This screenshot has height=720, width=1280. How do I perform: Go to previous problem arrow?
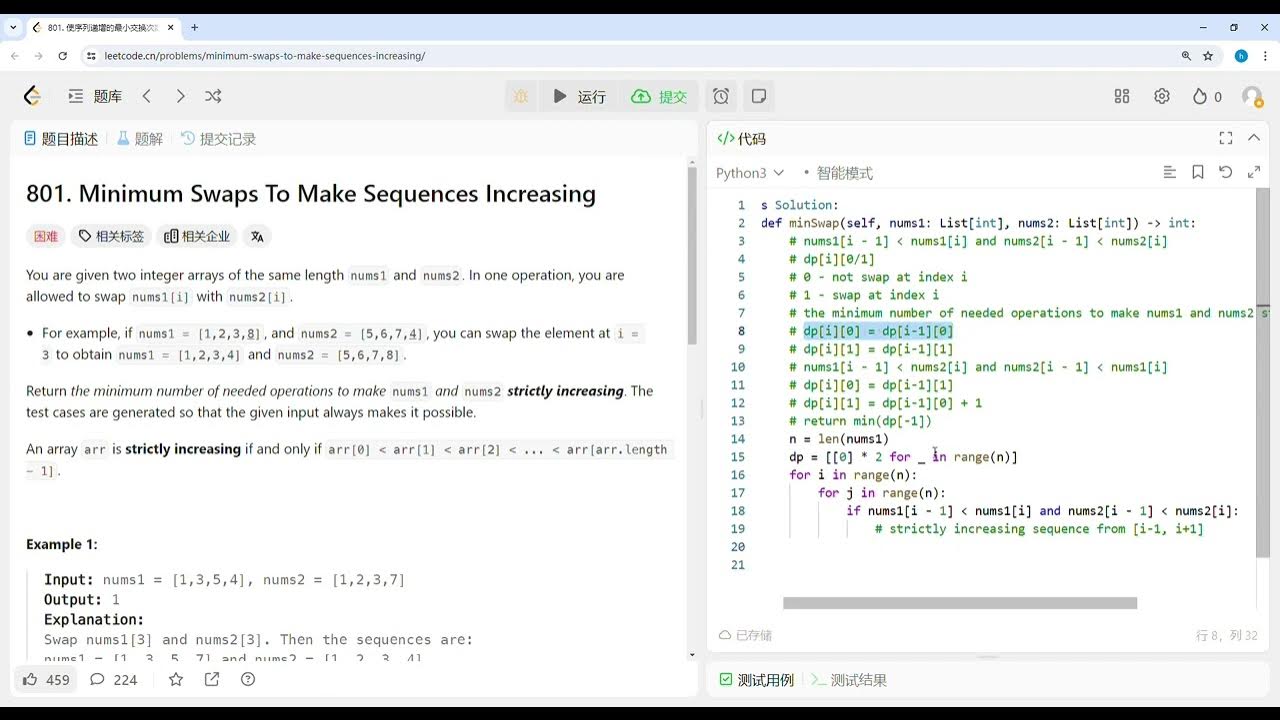pos(147,96)
